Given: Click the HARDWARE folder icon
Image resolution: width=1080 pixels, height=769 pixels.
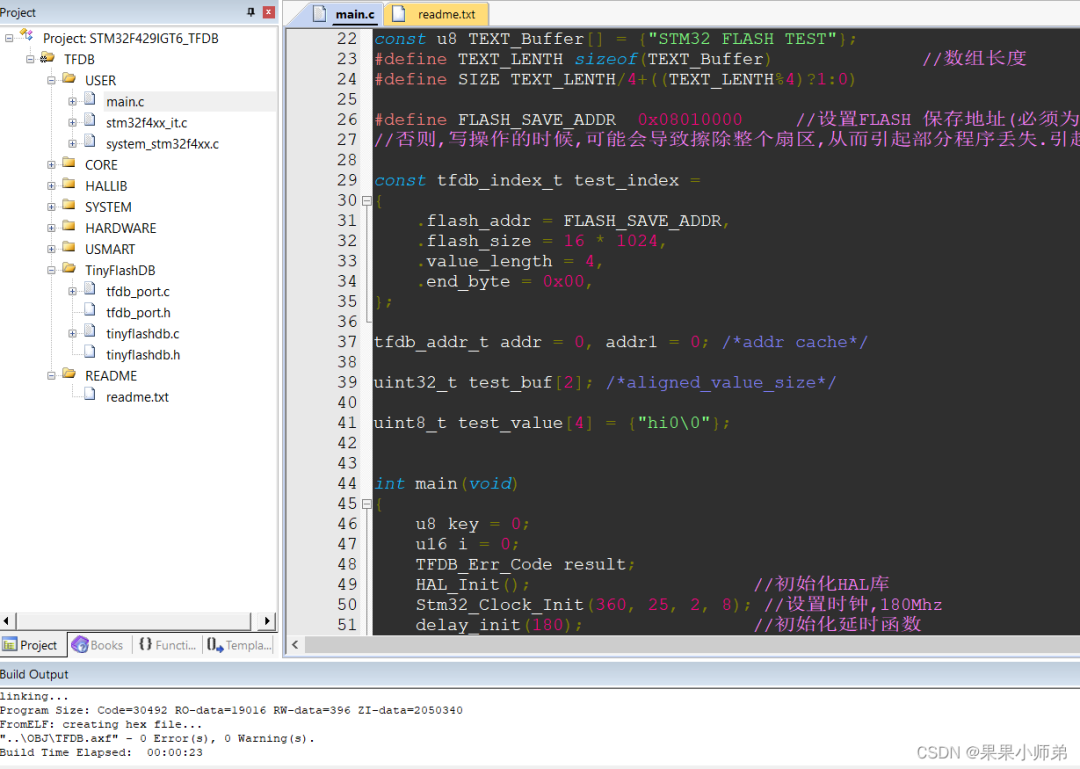Looking at the screenshot, I should pos(69,227).
